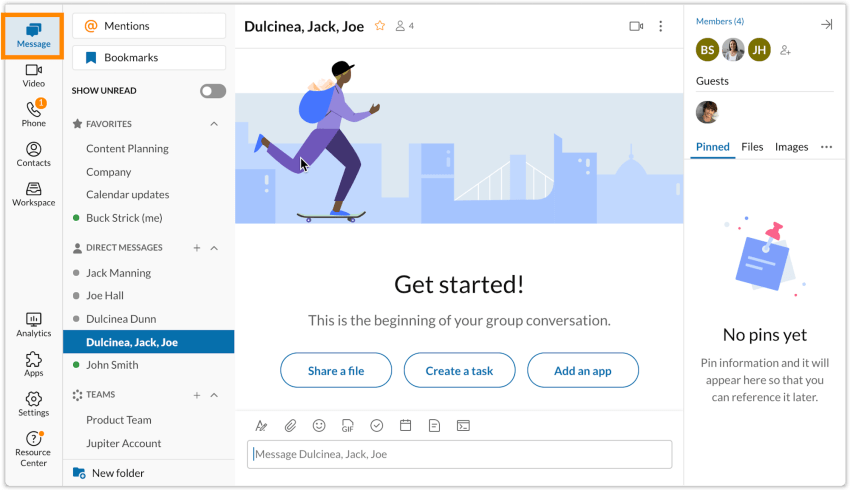Viewport: 850px width, 490px height.
Task: Insert a code snippet
Action: click(463, 425)
